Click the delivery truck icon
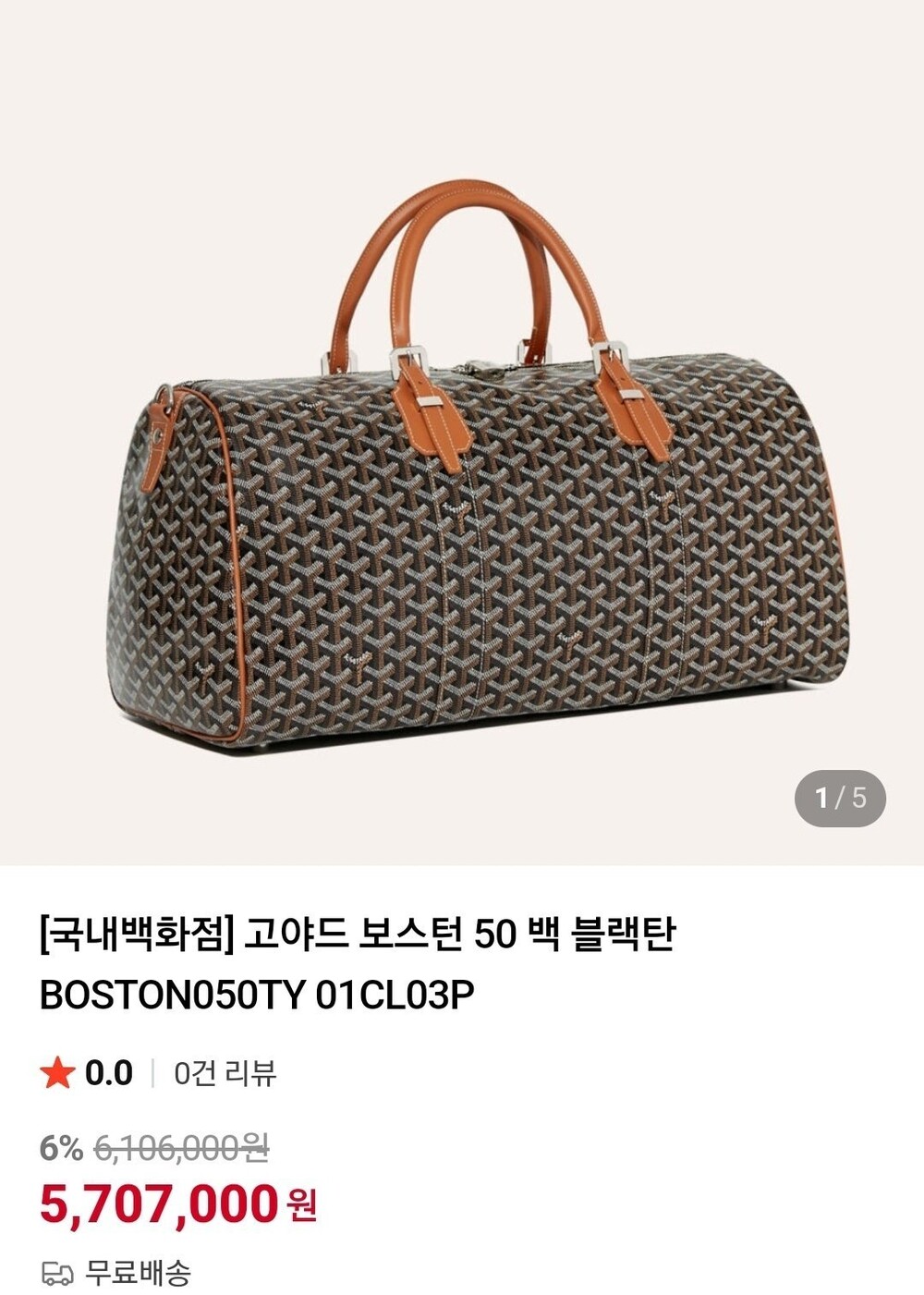Image resolution: width=924 pixels, height=1295 pixels. click(57, 1274)
